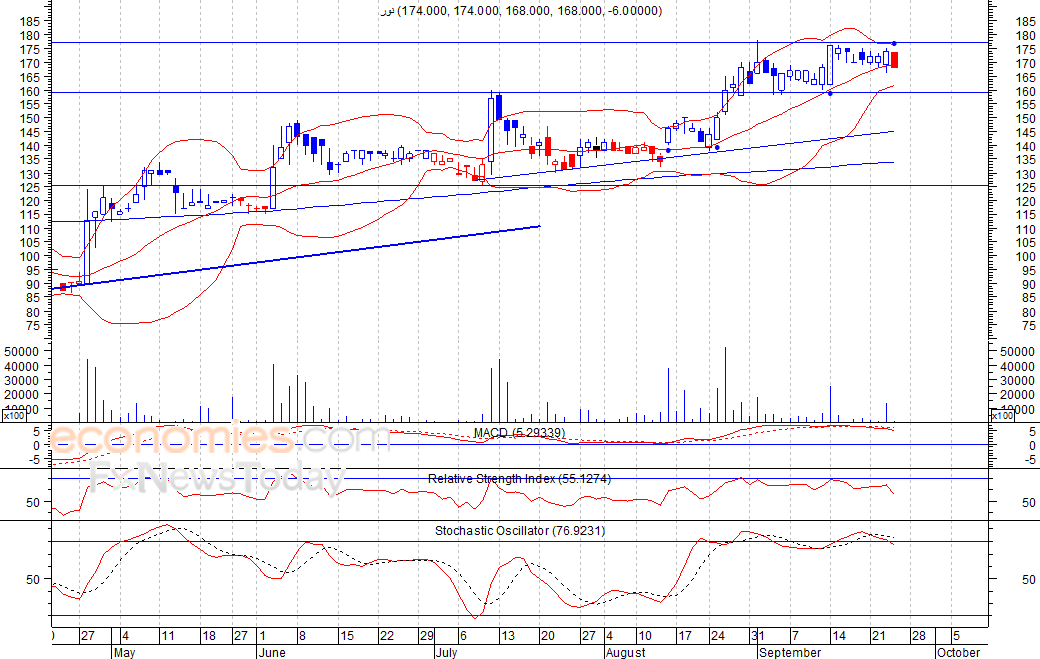Click date label 29 under June
Viewport: 1040px width, 659px height.
point(426,636)
